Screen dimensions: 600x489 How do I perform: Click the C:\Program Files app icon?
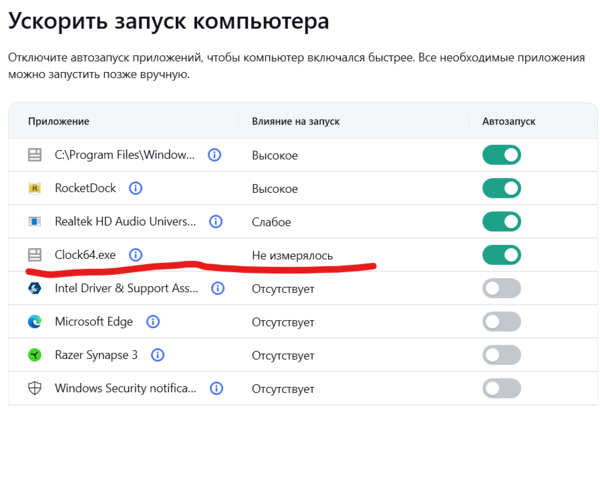(x=35, y=155)
